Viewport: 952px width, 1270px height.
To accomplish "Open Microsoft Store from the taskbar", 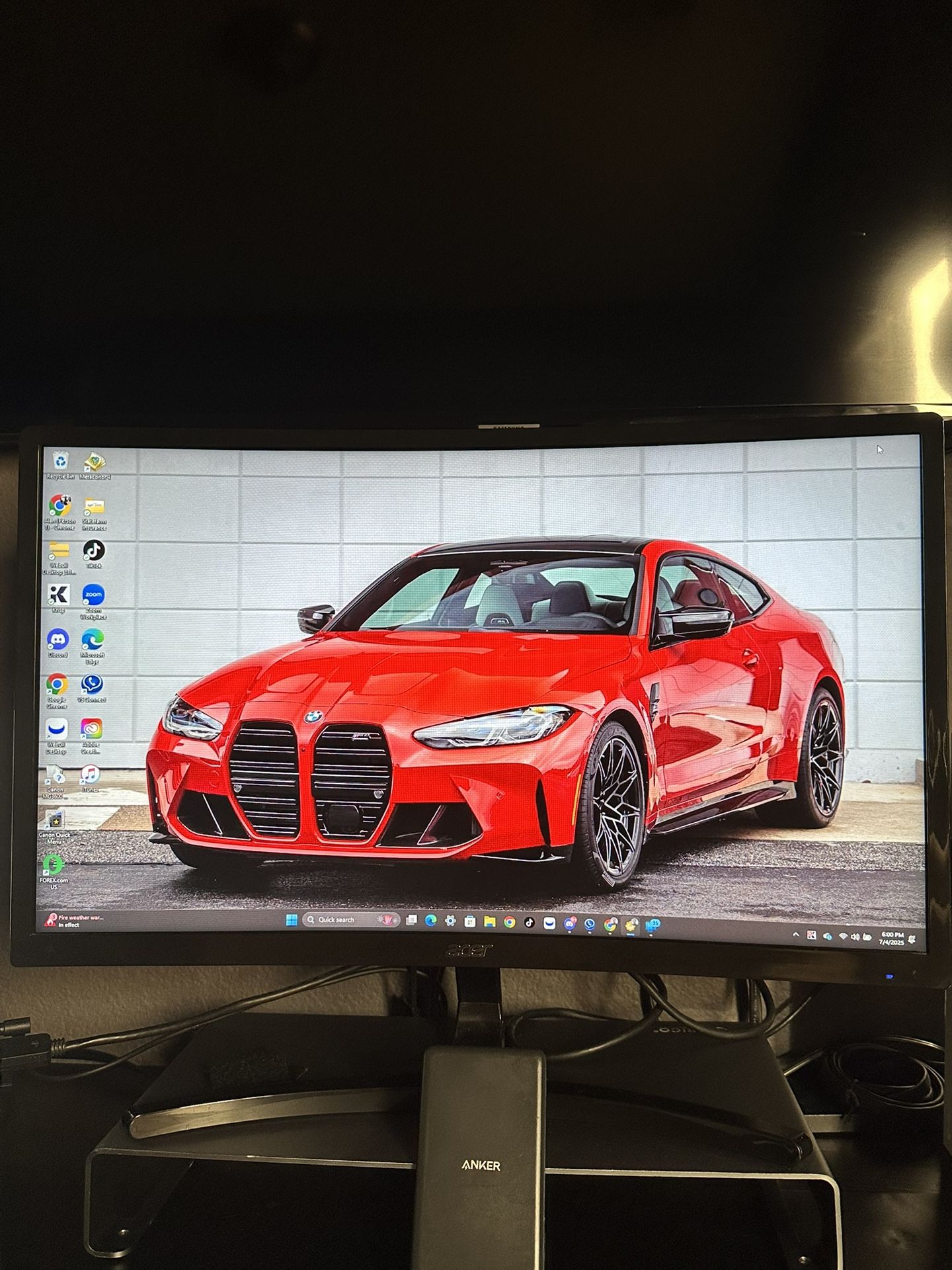I will [x=470, y=921].
